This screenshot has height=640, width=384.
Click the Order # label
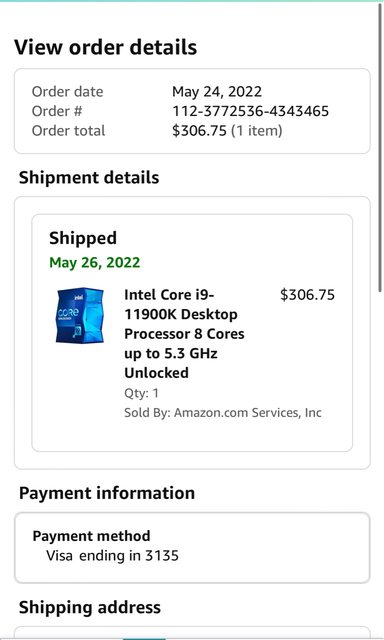coord(57,111)
